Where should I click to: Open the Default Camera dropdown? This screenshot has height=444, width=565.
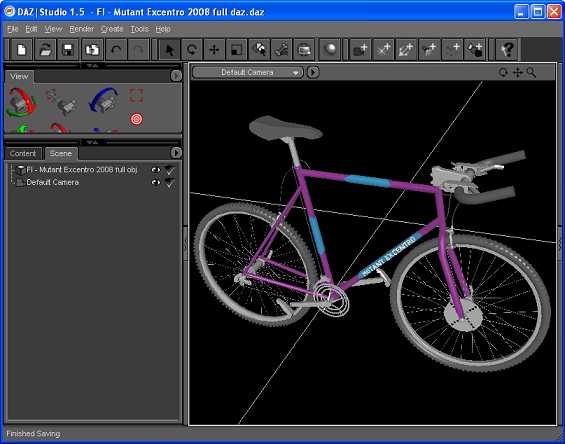(x=248, y=72)
